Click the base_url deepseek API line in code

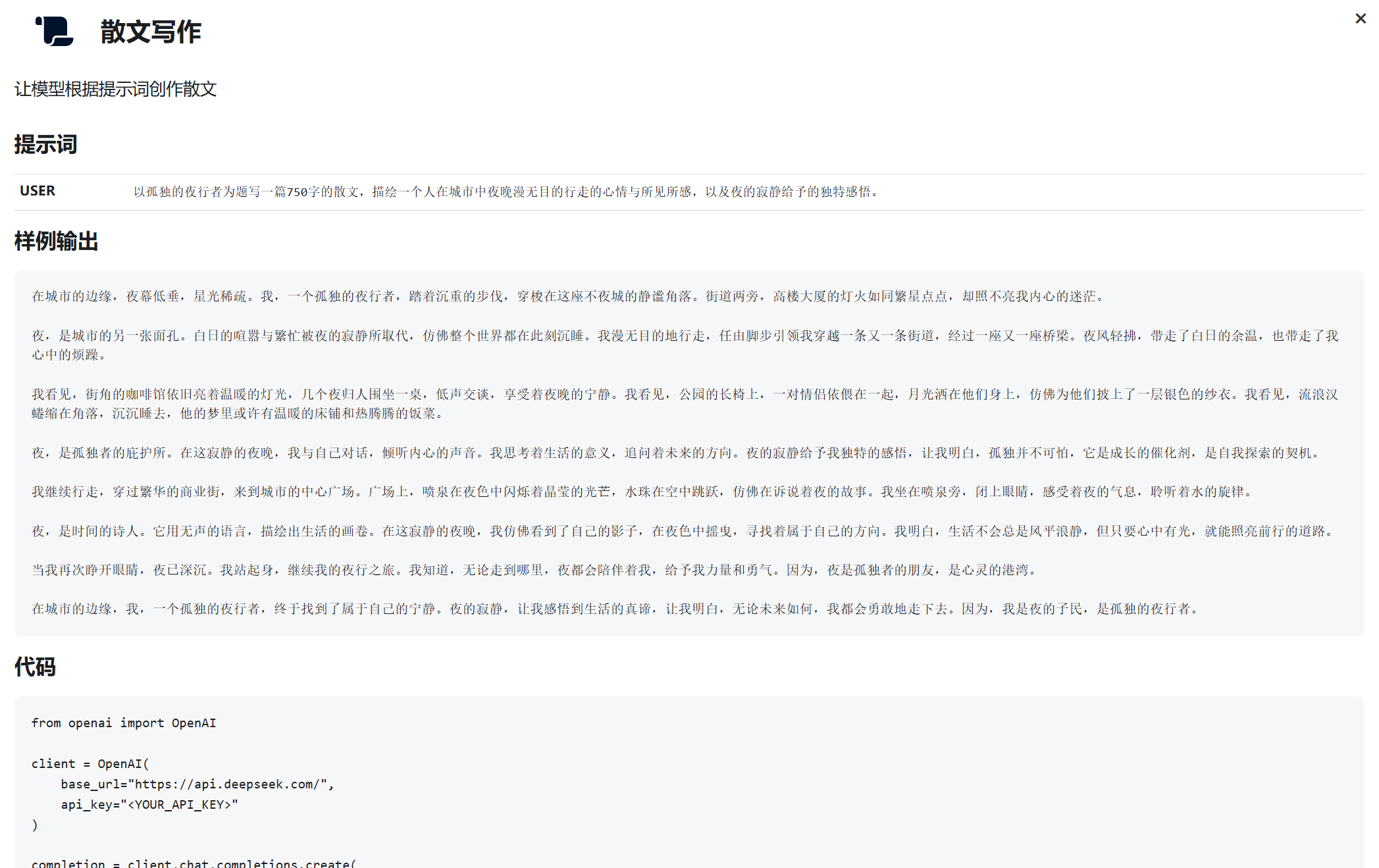(197, 784)
